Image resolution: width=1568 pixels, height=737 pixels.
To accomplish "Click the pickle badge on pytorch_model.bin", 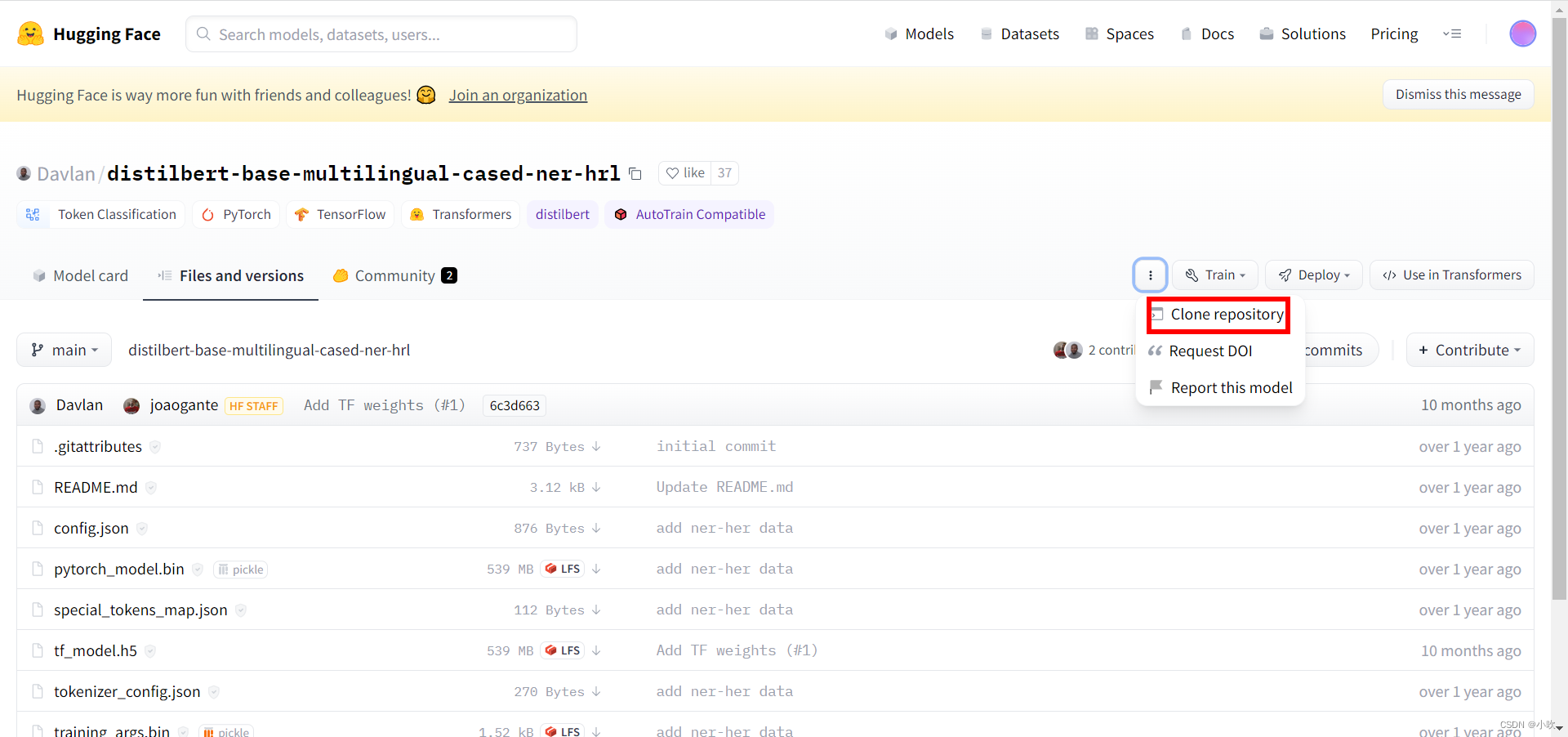I will (x=240, y=569).
